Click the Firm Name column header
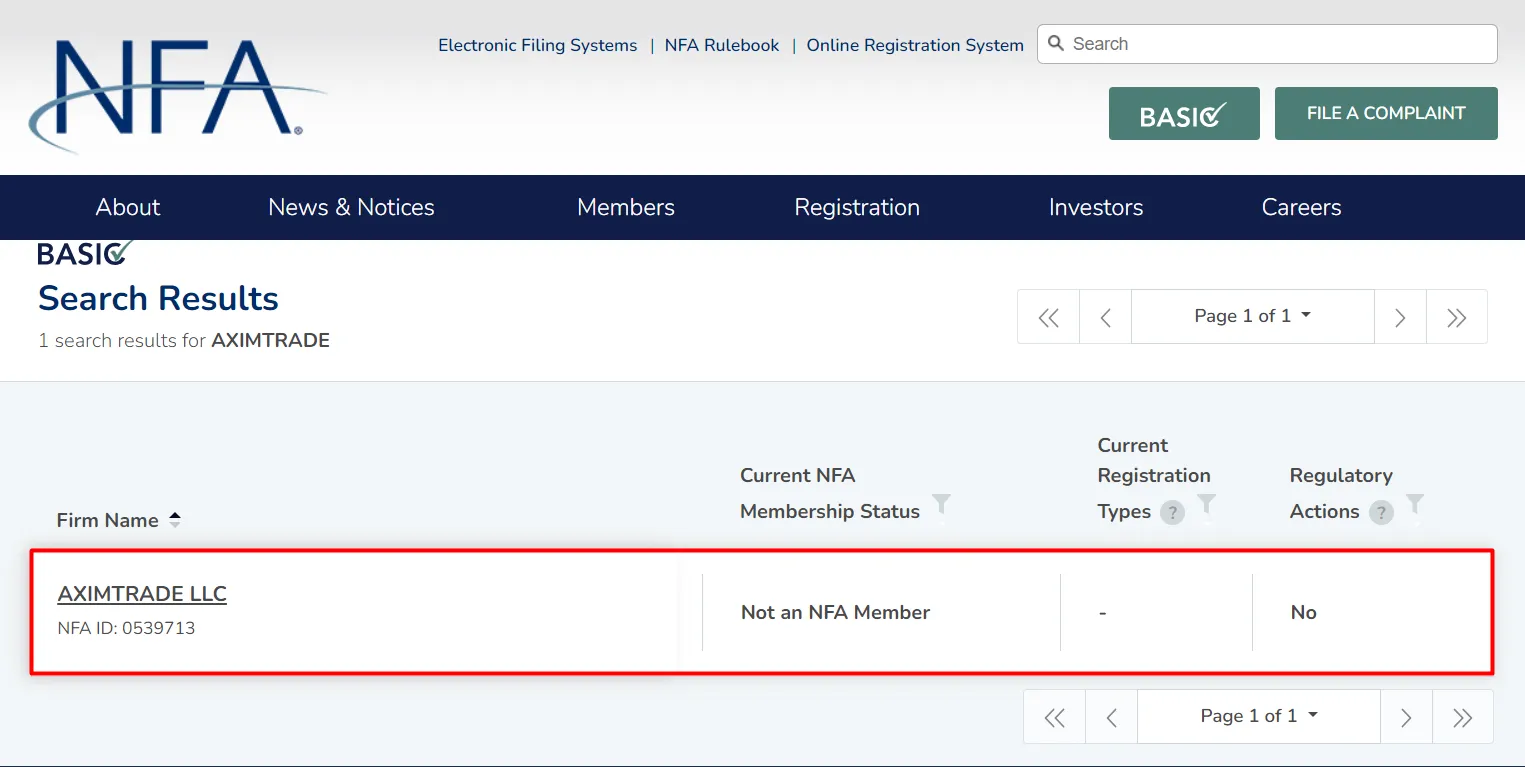Screen dimensions: 1525x767 tap(108, 520)
